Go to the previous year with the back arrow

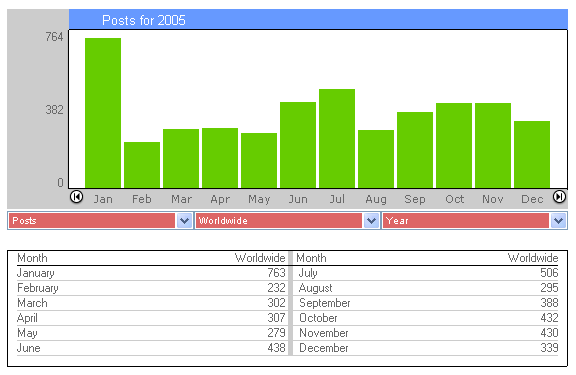pos(76,197)
